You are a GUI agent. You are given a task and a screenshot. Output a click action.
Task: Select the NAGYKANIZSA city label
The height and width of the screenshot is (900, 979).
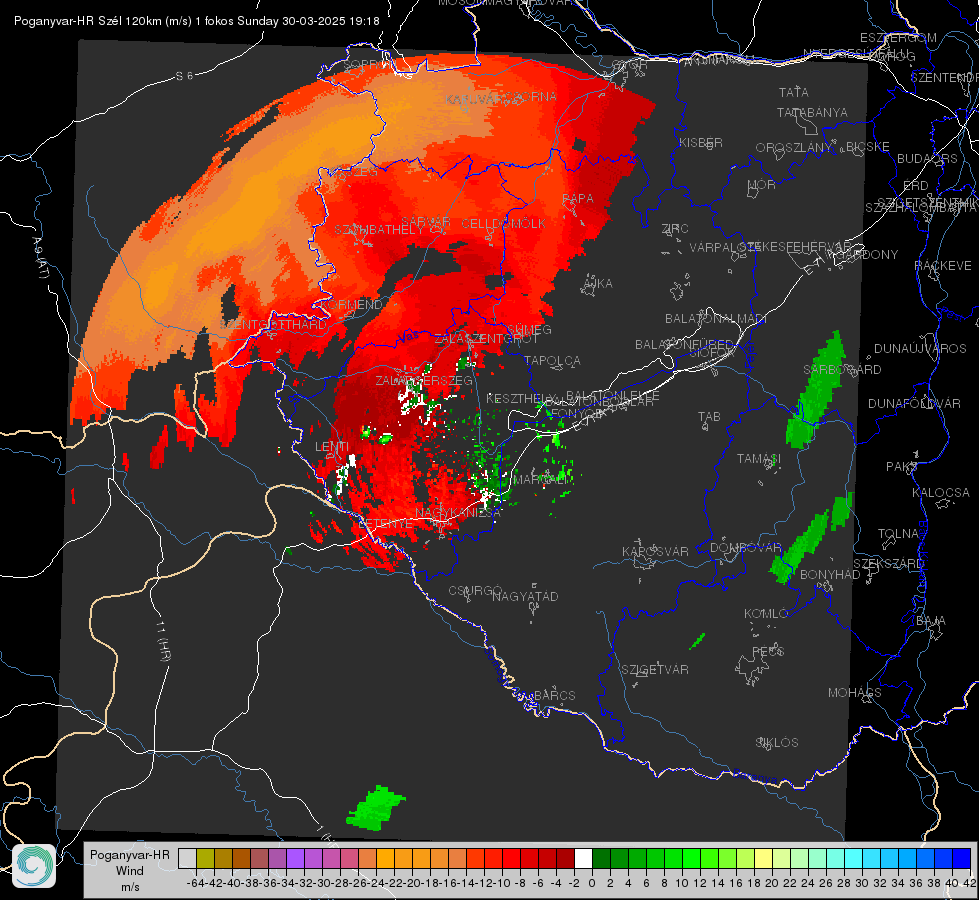[458, 512]
